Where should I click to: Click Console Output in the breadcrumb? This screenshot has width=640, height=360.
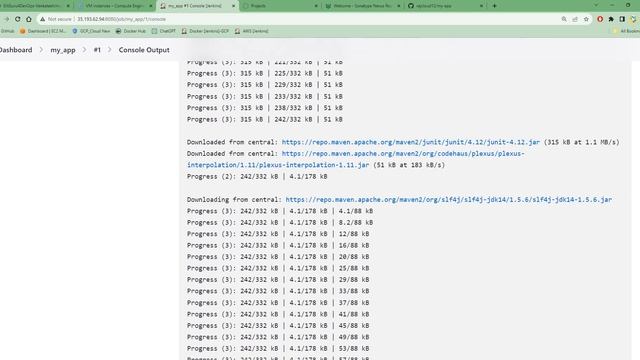pos(144,50)
